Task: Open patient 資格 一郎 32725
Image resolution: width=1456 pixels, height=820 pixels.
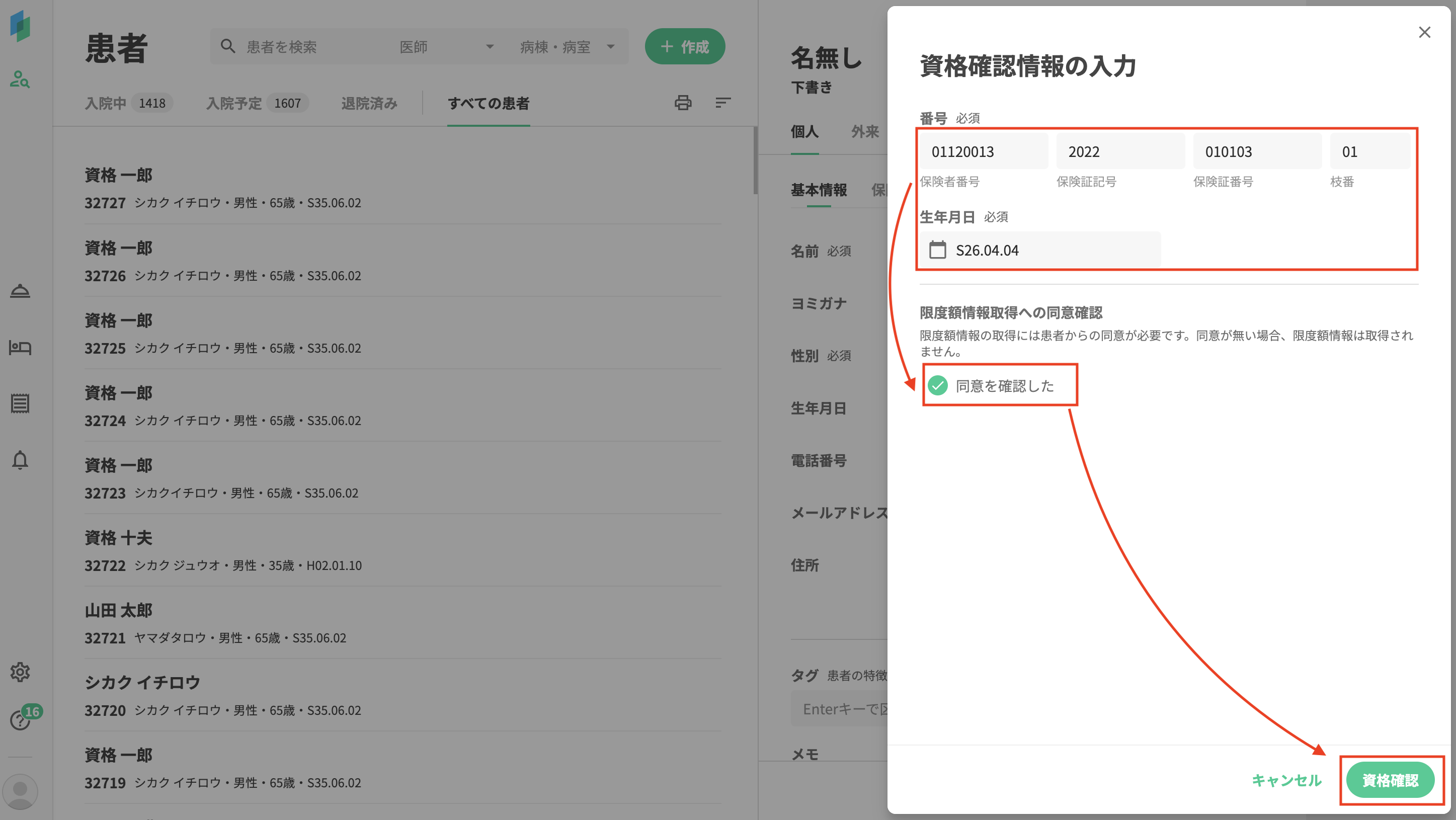Action: (x=402, y=333)
